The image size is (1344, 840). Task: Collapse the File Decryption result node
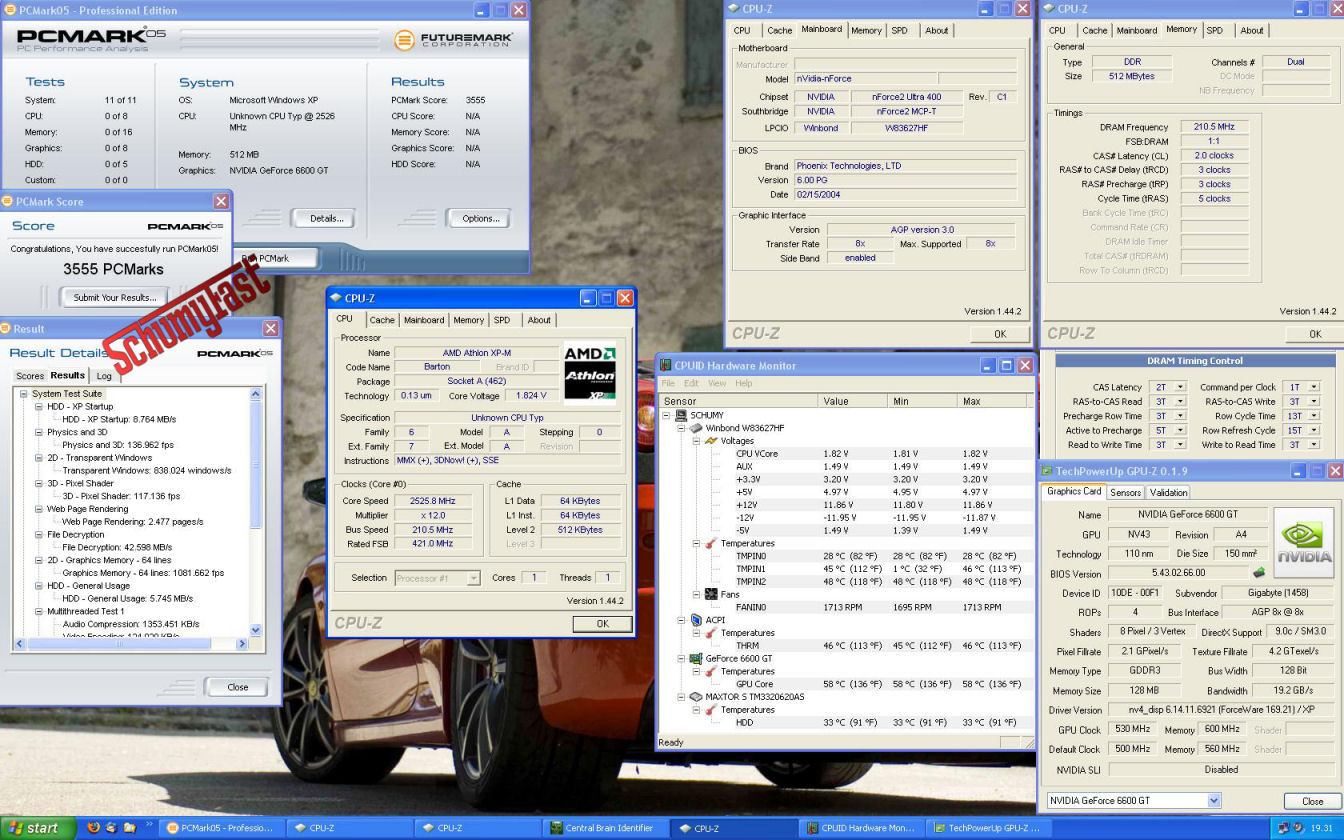(x=39, y=535)
